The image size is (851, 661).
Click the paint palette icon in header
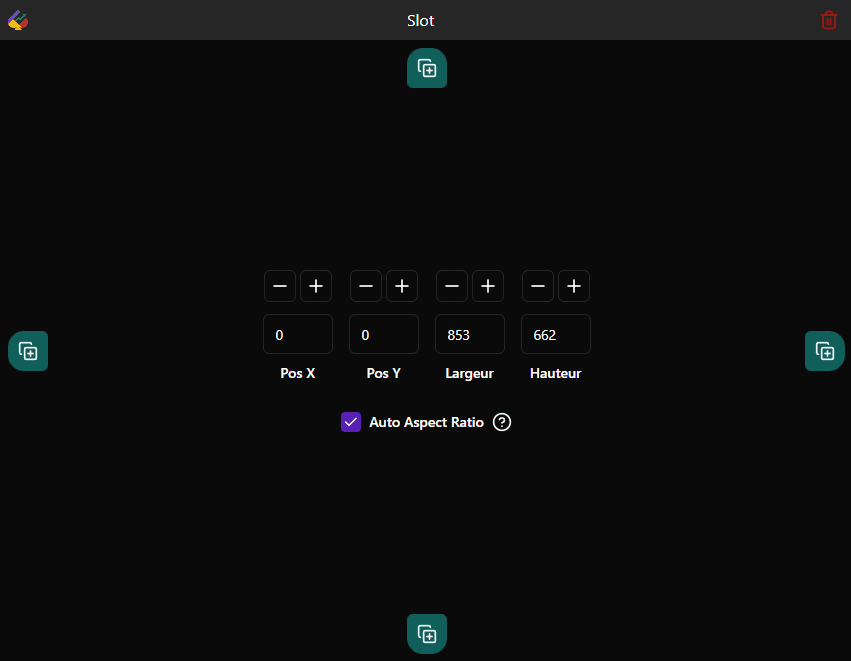coord(18,20)
